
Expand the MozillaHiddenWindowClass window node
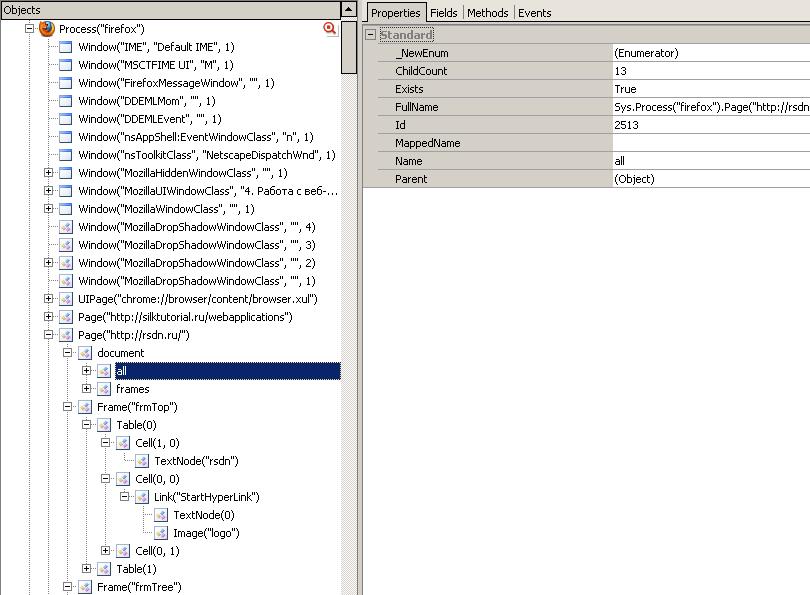tap(48, 173)
